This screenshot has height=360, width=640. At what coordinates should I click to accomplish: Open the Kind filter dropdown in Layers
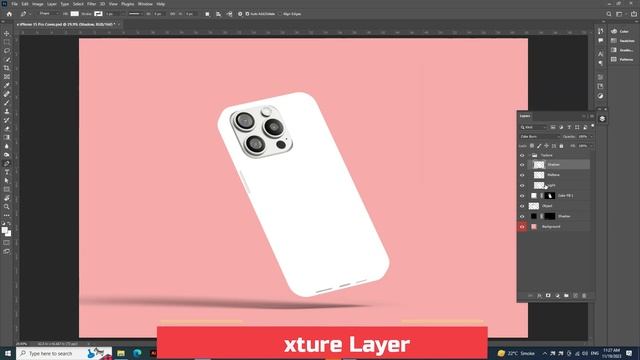tap(533, 127)
